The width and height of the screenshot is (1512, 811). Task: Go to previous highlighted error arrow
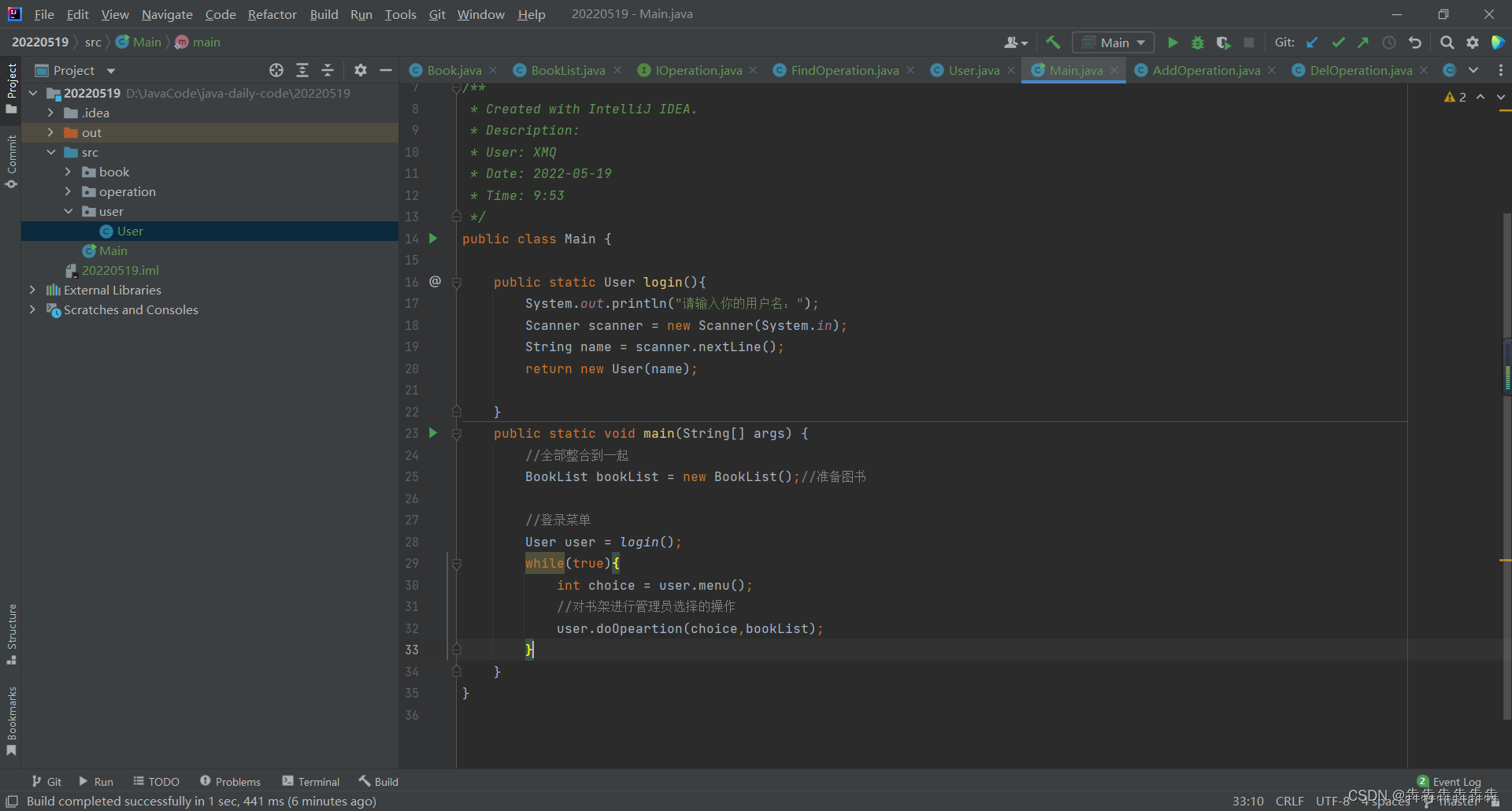click(1480, 97)
